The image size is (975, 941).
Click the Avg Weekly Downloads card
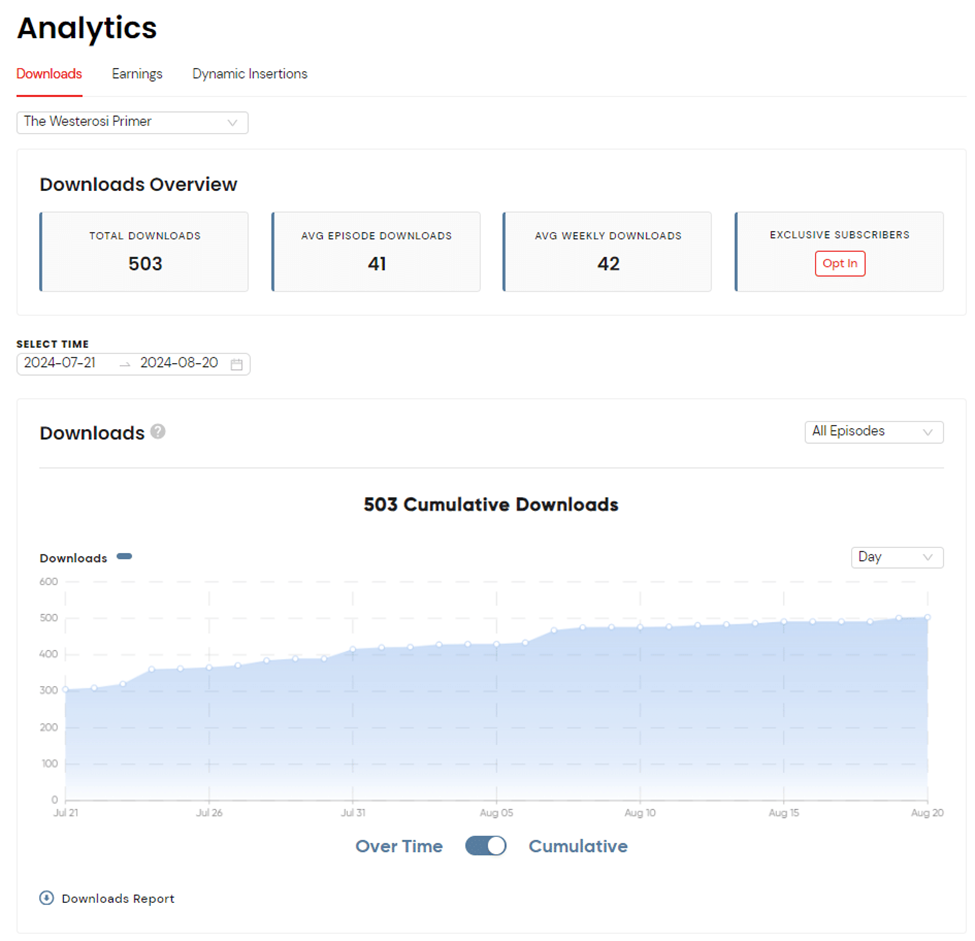(x=607, y=251)
